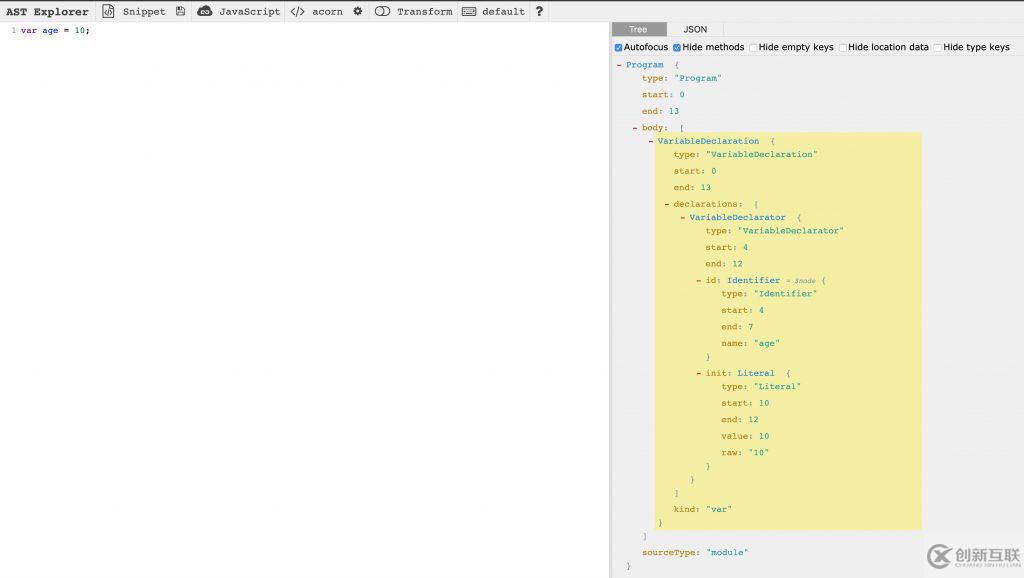1024x578 pixels.
Task: Click the save floppy disk icon
Action: pyautogui.click(x=180, y=12)
